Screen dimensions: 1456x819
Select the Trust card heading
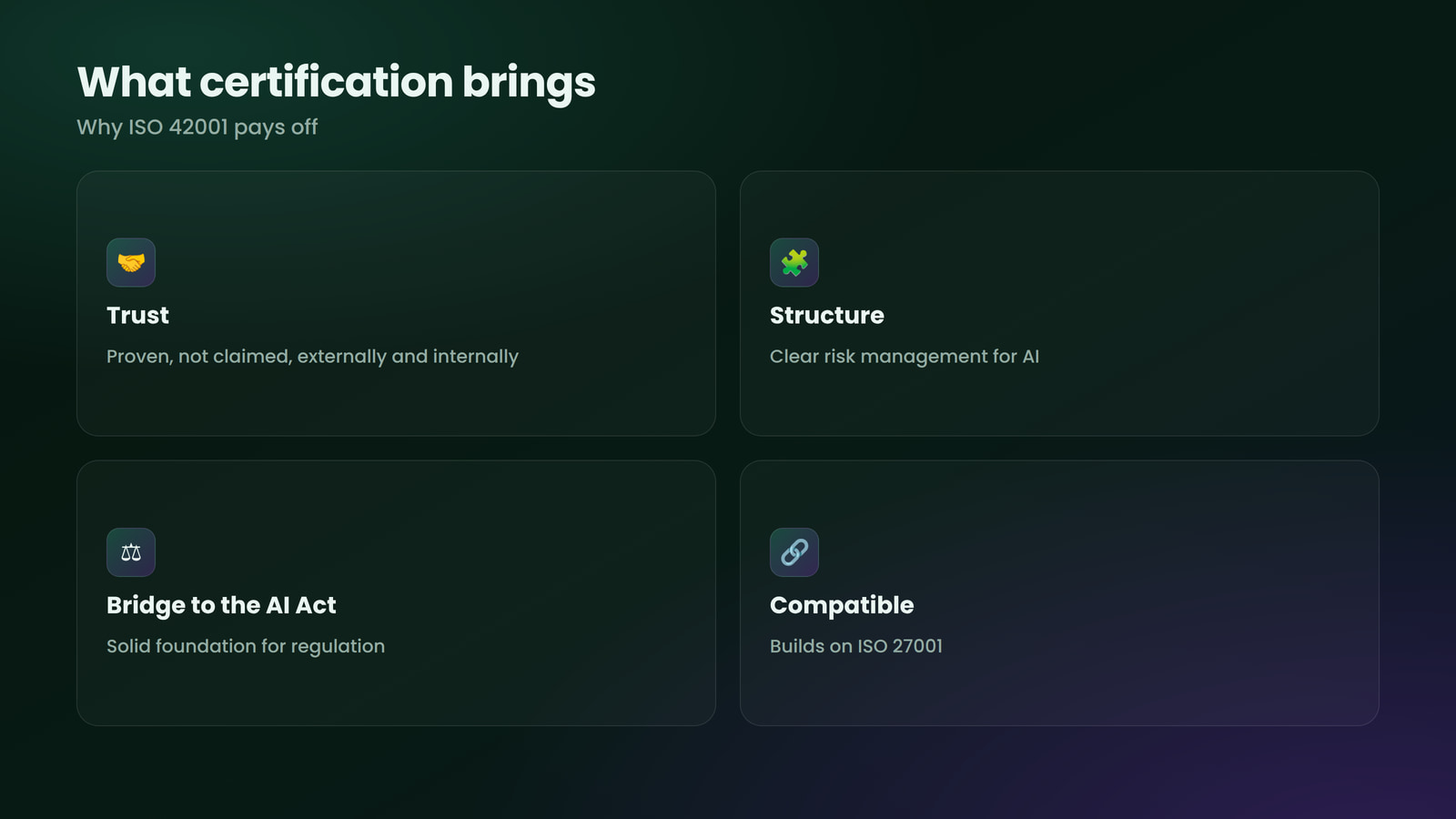[137, 315]
